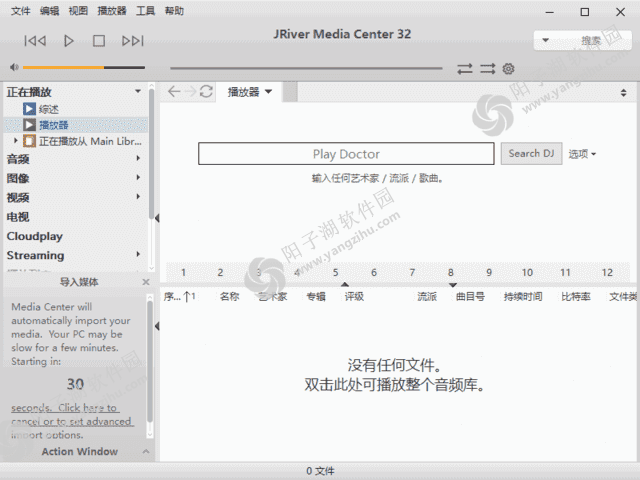640x480 pixels.
Task: Toggle shuffle mode icon
Action: pyautogui.click(x=487, y=69)
